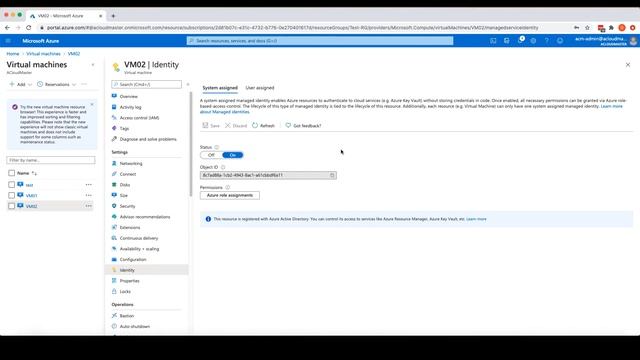Close the Identity blade
640x360 pixels.
tap(628, 65)
